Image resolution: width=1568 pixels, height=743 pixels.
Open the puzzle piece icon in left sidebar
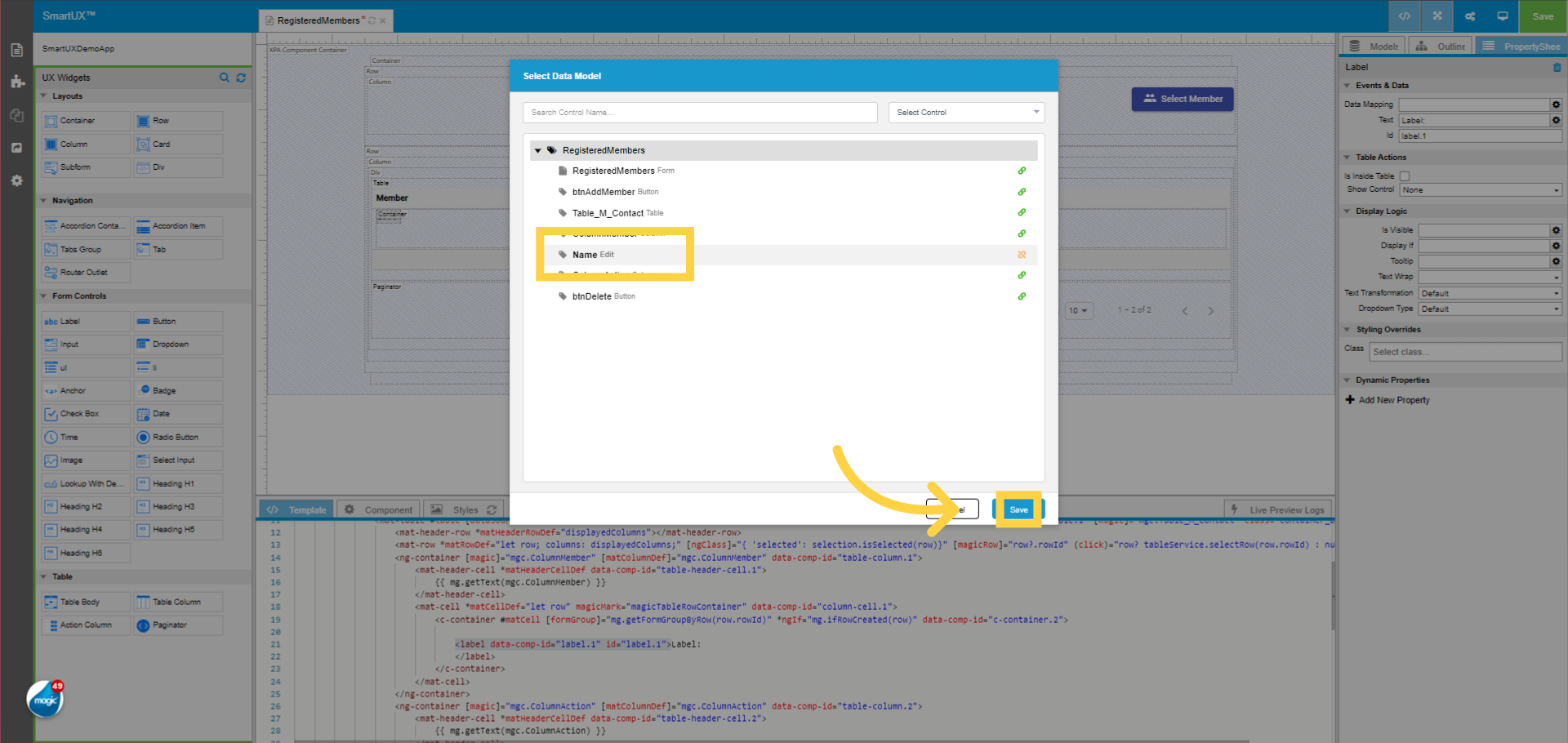(x=16, y=82)
